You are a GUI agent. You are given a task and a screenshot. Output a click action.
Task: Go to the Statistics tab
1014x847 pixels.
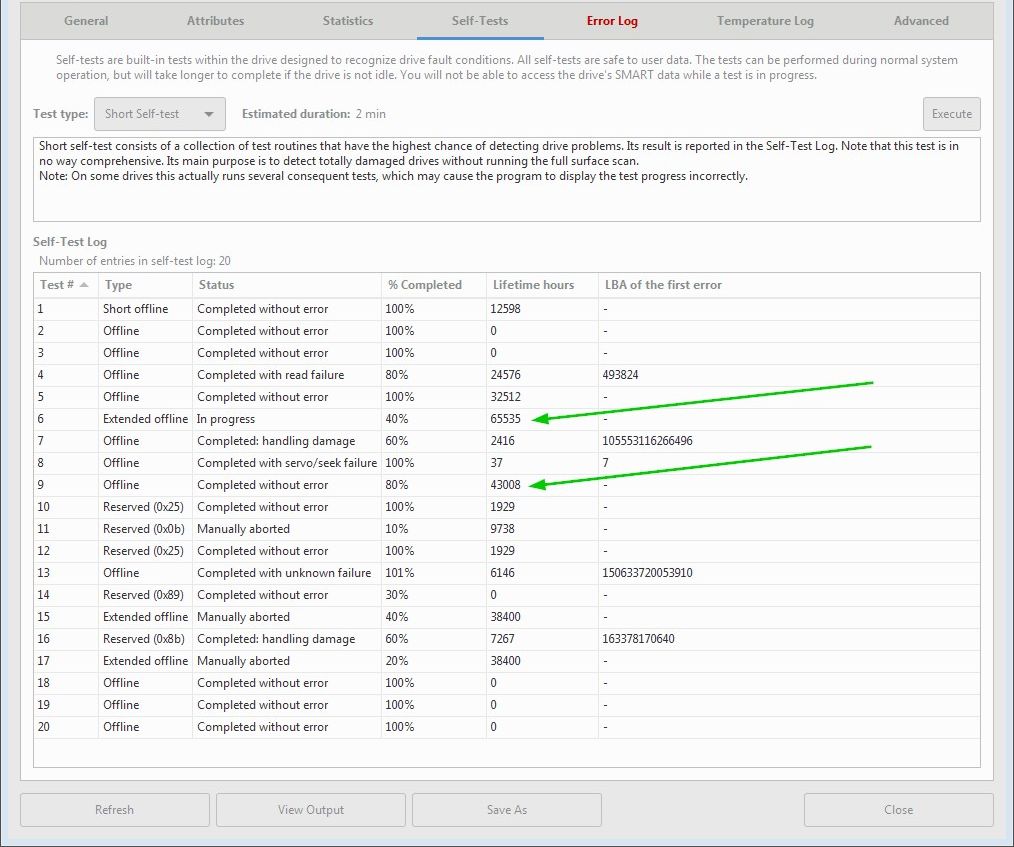pyautogui.click(x=348, y=21)
